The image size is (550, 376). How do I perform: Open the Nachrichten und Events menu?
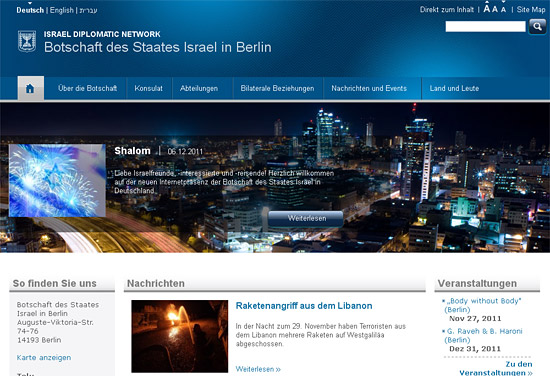[369, 88]
